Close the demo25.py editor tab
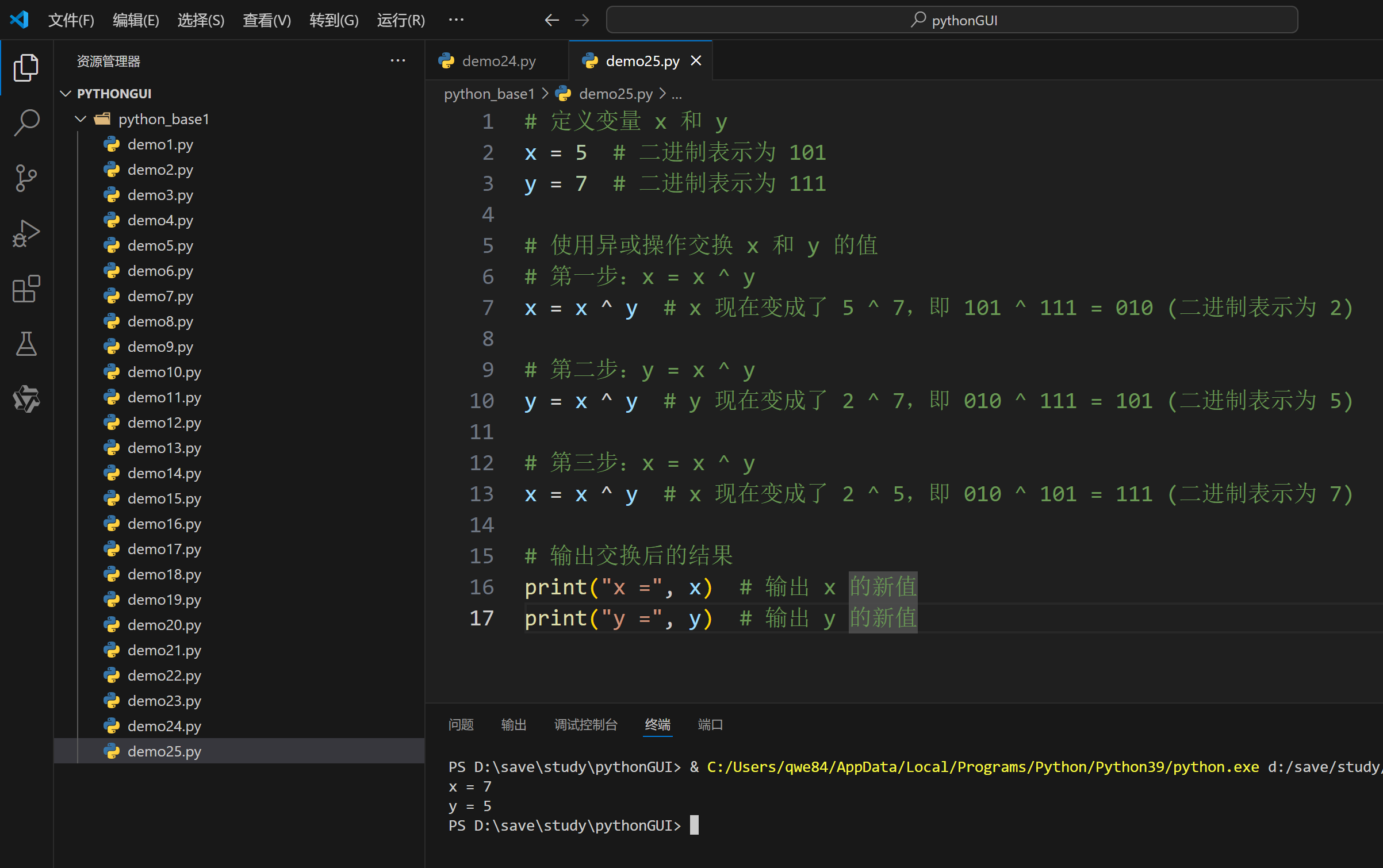Screen dimensions: 1383x868 point(696,60)
